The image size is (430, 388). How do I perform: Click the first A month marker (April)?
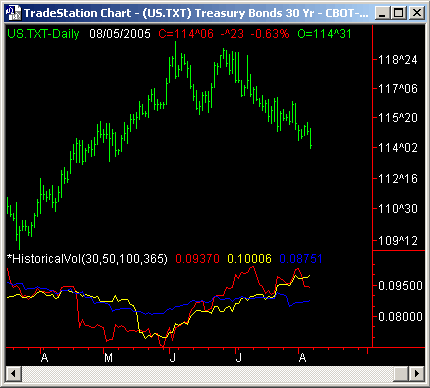pos(44,358)
